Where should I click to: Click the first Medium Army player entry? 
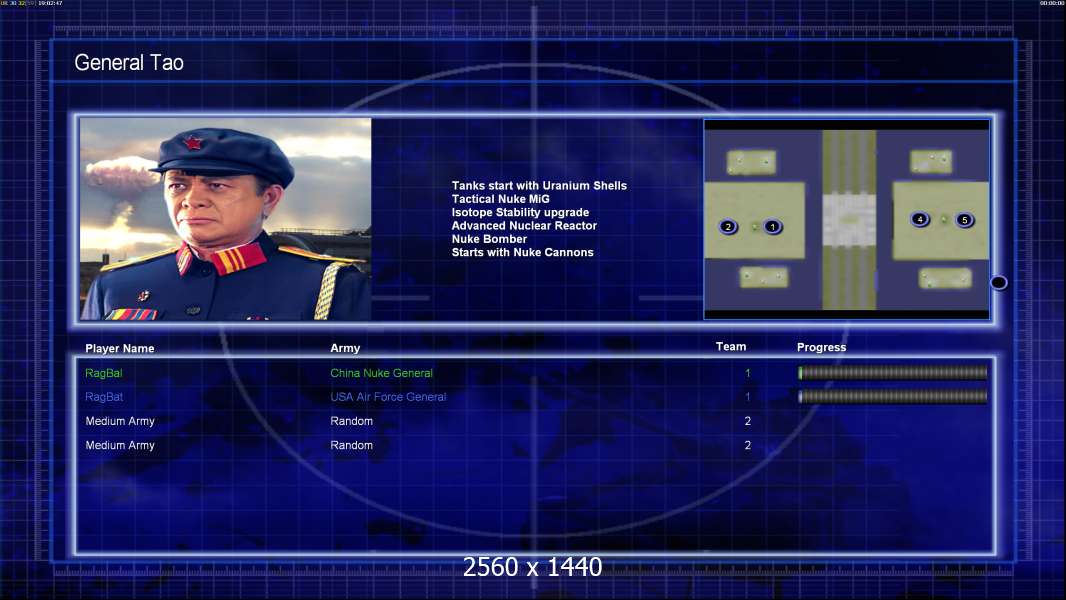click(x=120, y=421)
